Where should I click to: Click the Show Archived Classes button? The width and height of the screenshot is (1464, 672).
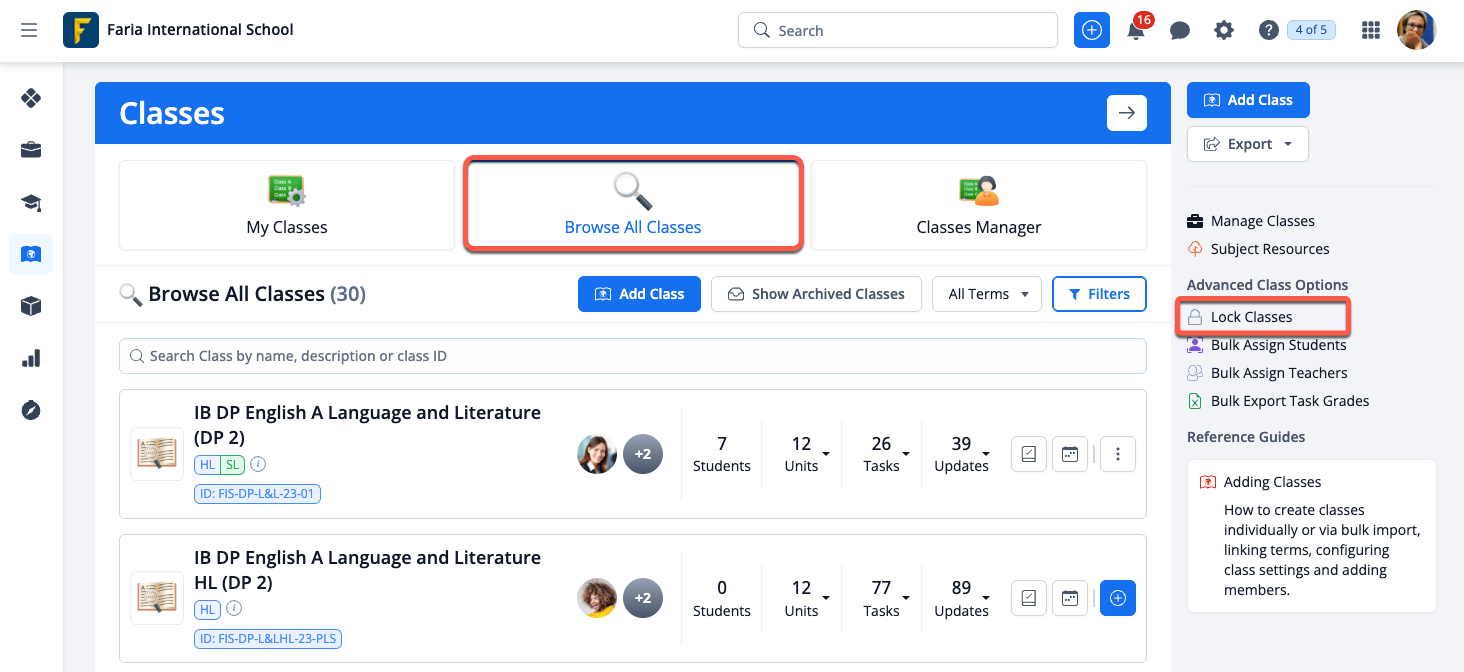pyautogui.click(x=816, y=294)
